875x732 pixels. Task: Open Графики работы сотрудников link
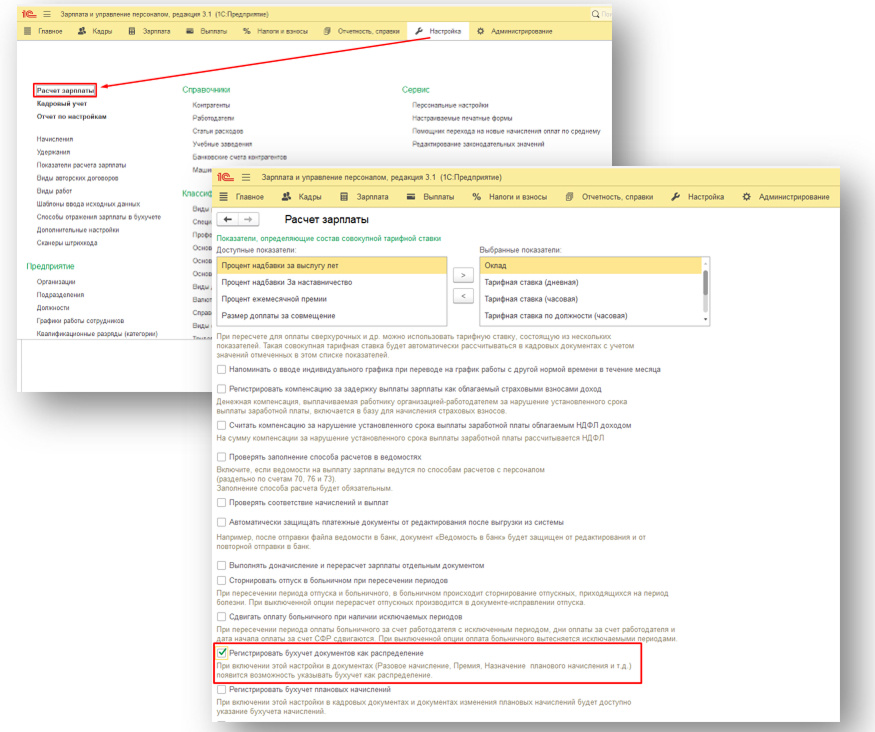[x=80, y=321]
